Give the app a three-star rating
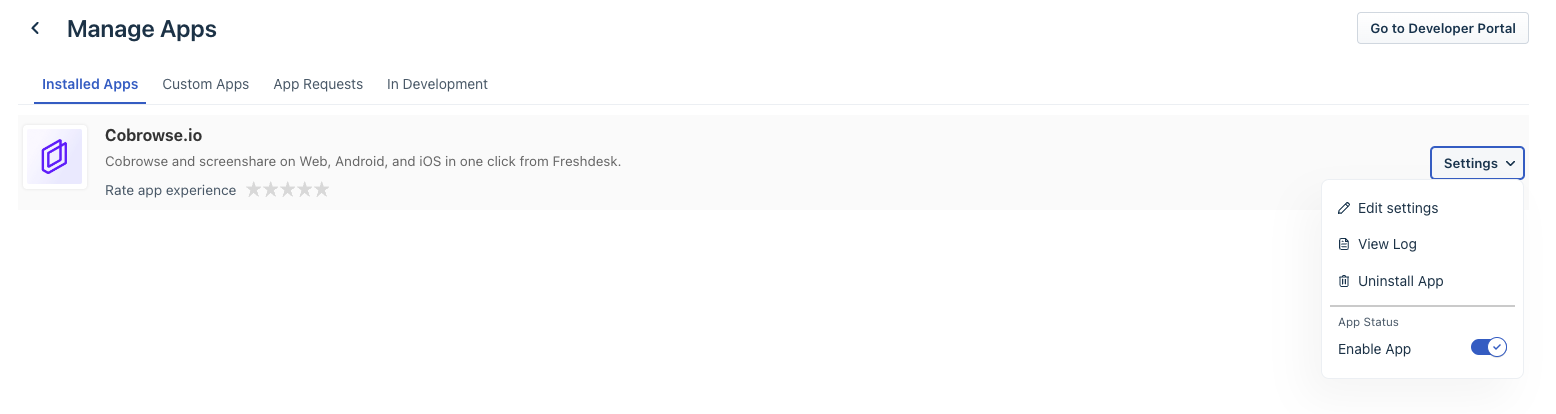Screen dimensions: 1556x414 click(x=288, y=190)
